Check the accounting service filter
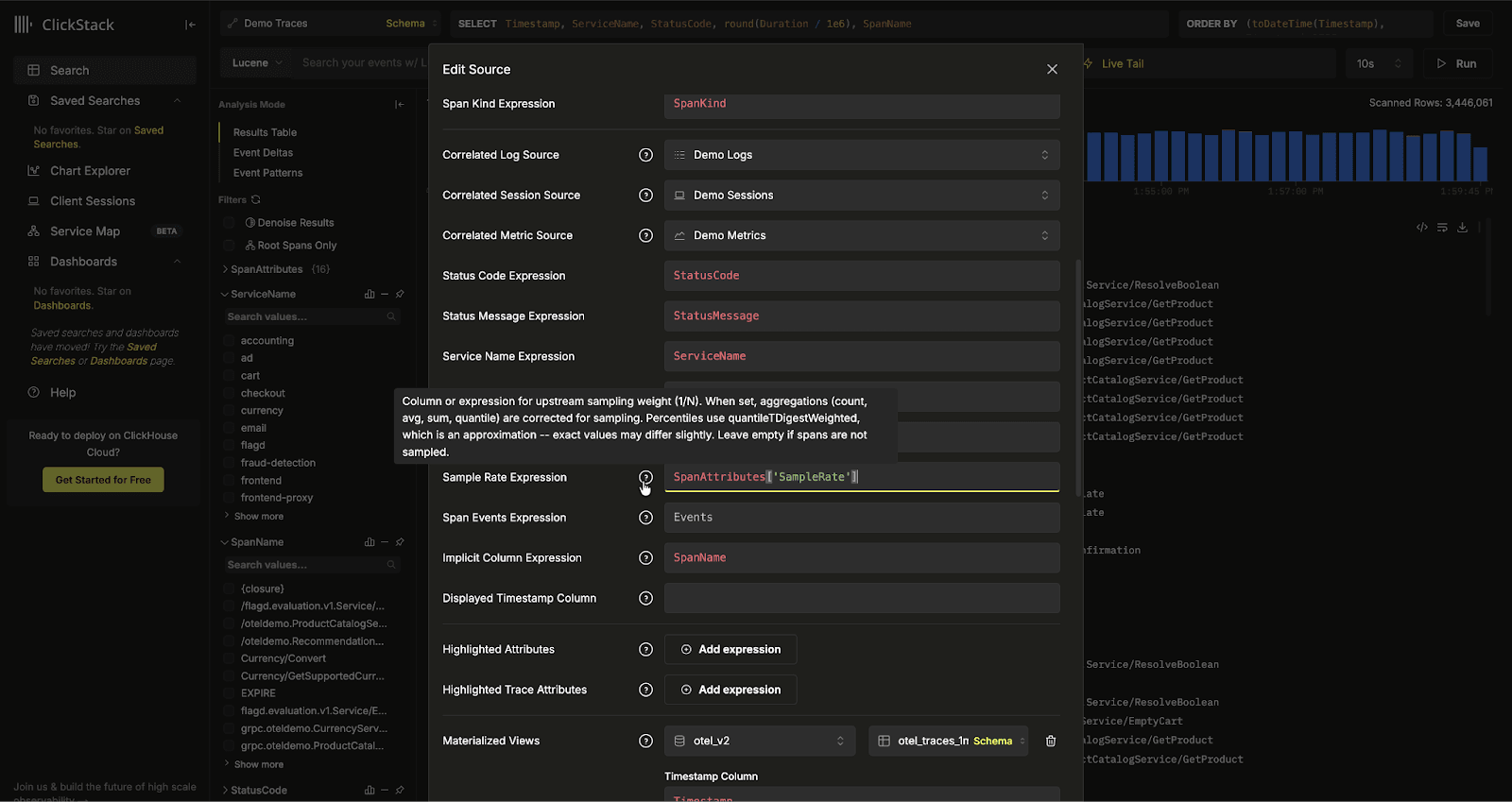The height and width of the screenshot is (802, 1512). (x=229, y=341)
